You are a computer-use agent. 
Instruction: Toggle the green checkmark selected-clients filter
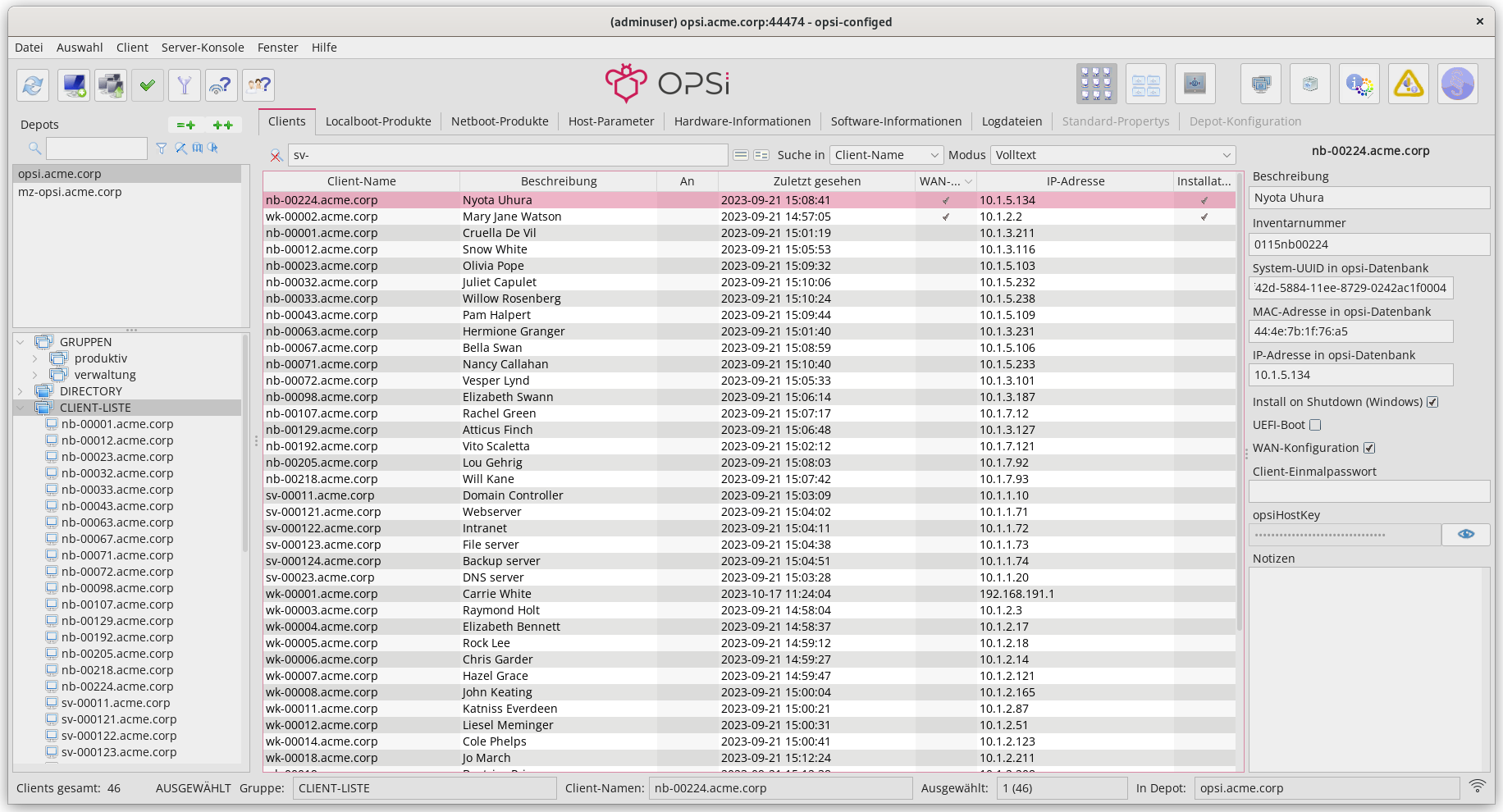pos(148,84)
